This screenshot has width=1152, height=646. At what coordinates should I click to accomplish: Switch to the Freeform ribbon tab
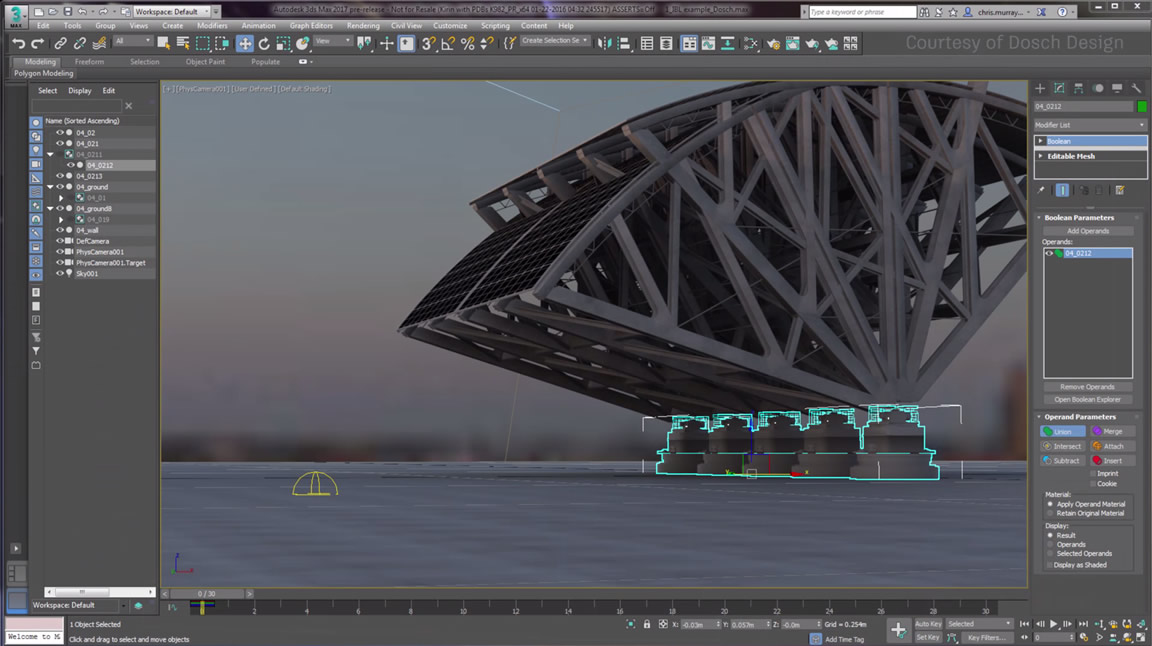(x=90, y=61)
